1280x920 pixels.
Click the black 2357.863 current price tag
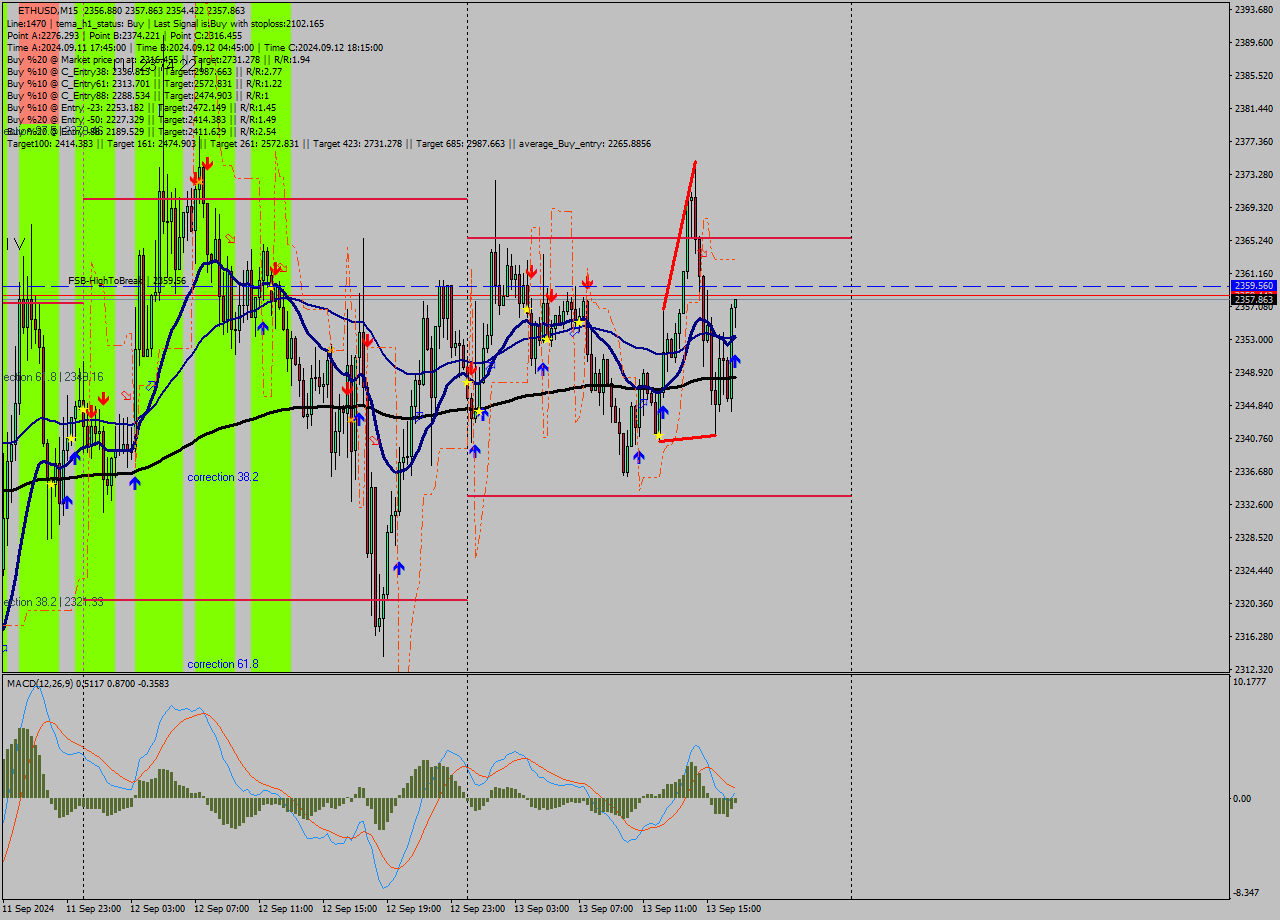tap(1253, 299)
